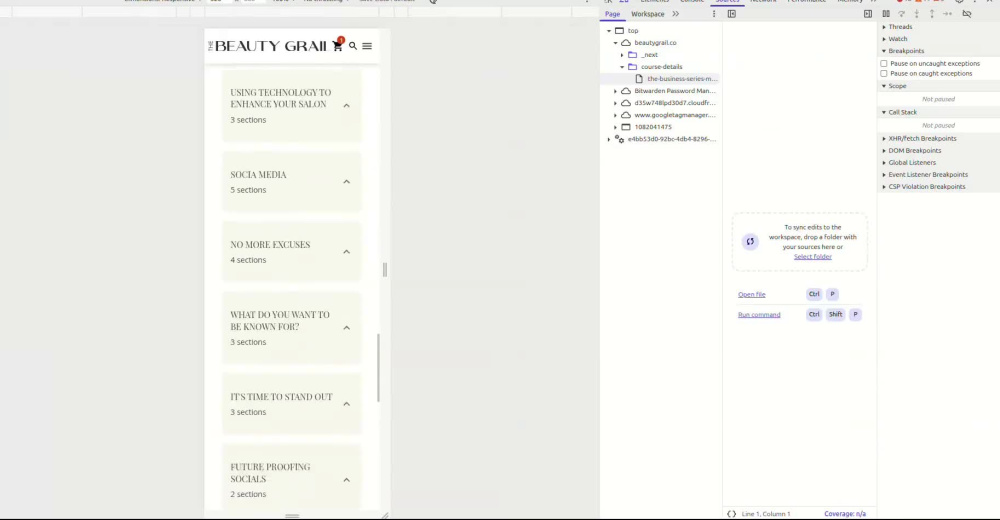Click the Coverage: n/a link

click(845, 514)
